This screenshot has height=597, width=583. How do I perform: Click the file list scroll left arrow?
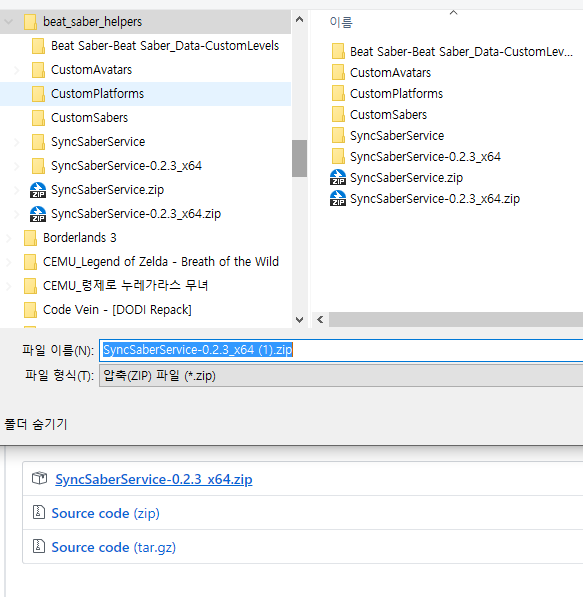[x=320, y=320]
